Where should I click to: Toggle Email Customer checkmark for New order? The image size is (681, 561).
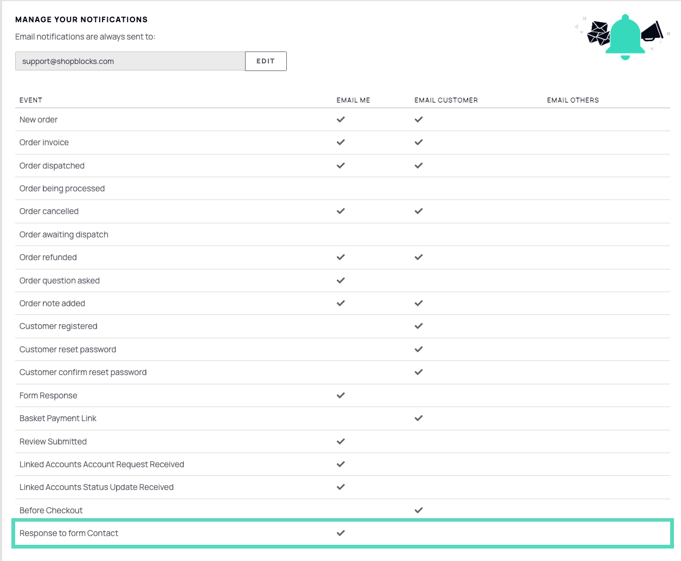419,119
